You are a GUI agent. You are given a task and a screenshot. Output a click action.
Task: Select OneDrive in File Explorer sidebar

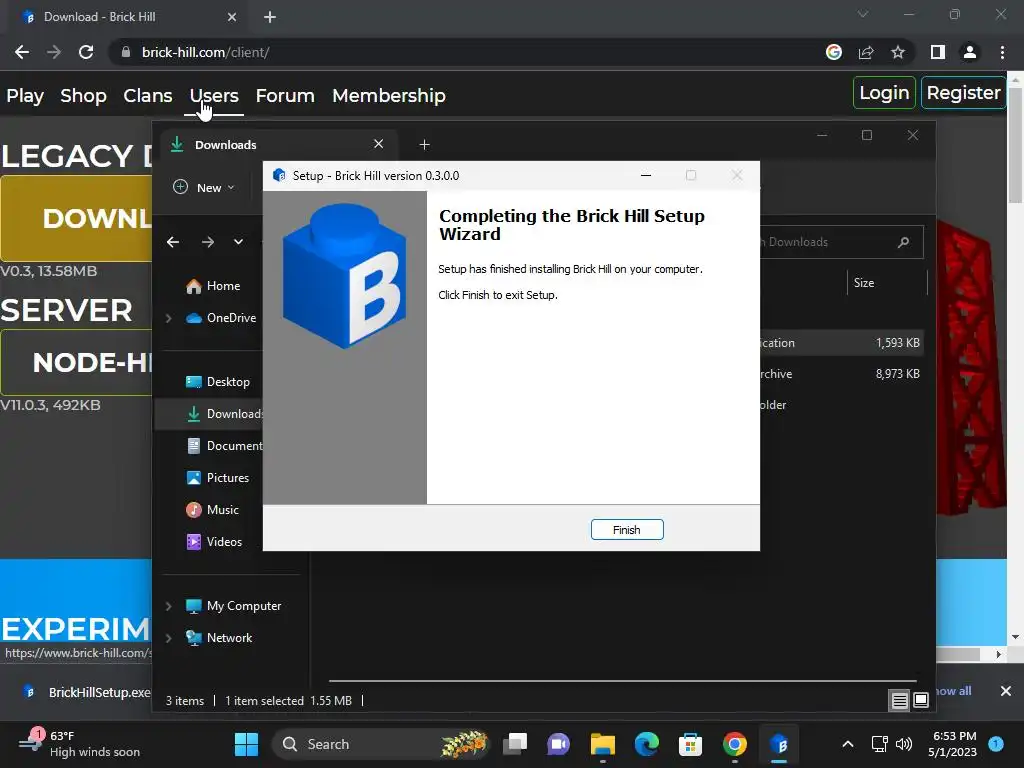pos(221,318)
